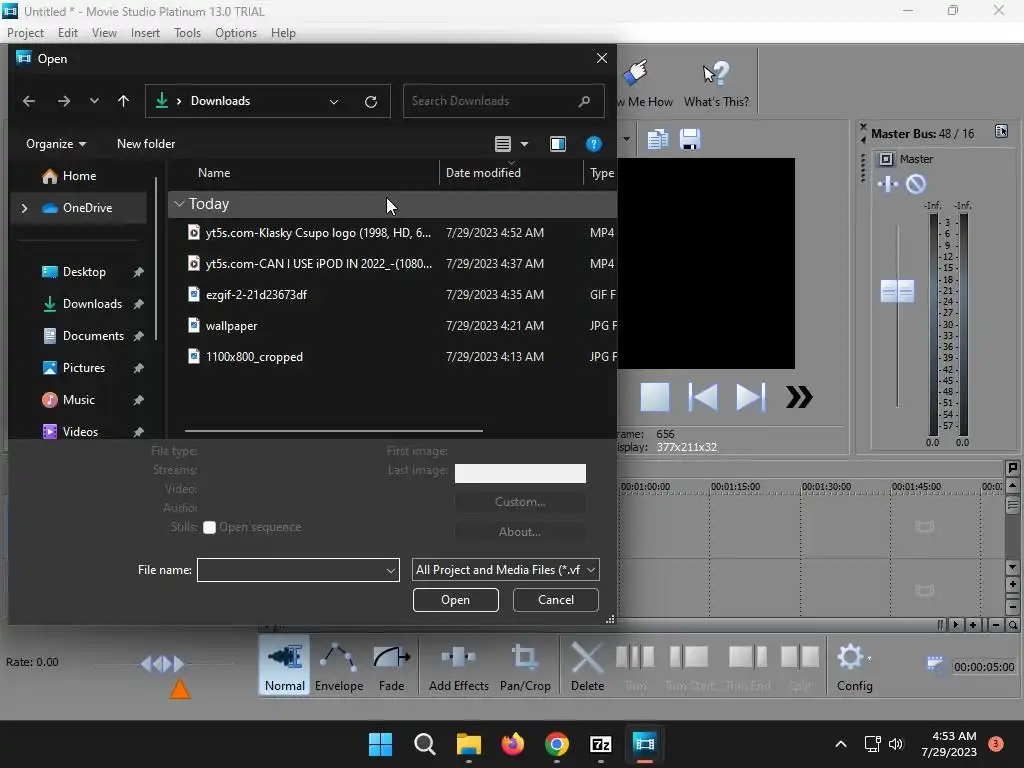Open the Edit menu

click(x=67, y=33)
